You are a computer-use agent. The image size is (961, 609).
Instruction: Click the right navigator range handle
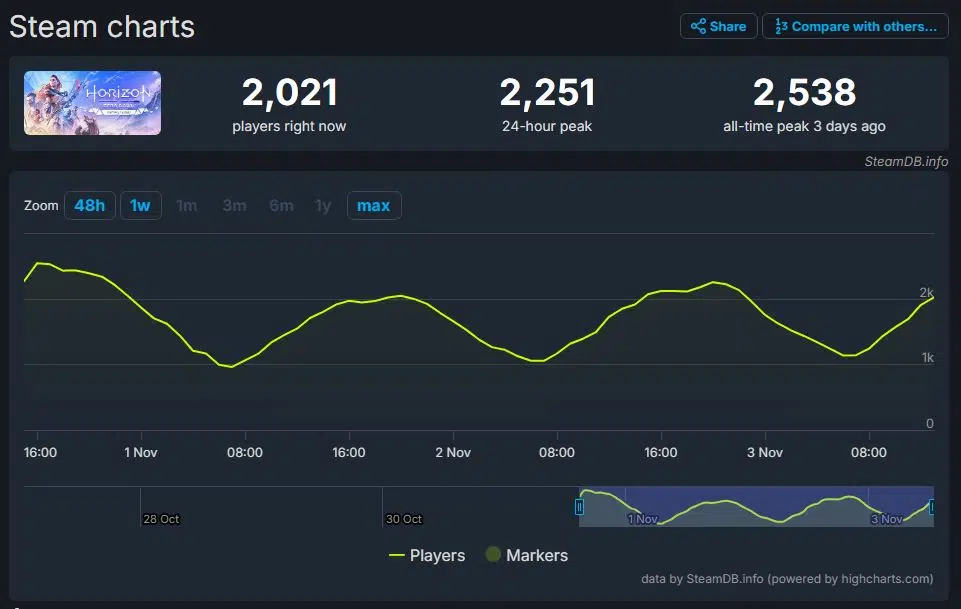coord(932,507)
